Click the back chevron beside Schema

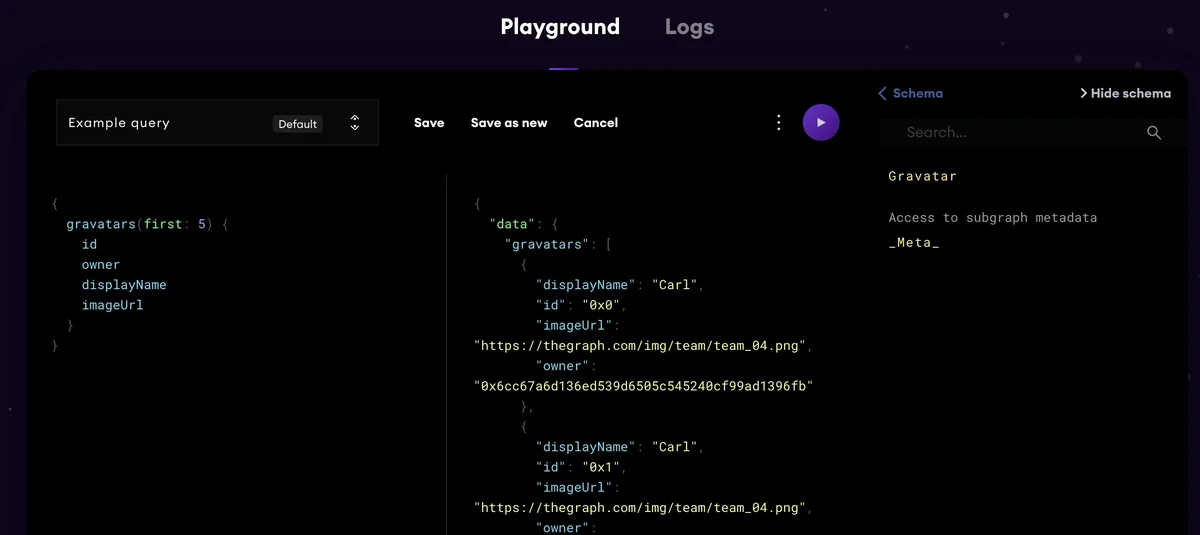click(x=882, y=93)
